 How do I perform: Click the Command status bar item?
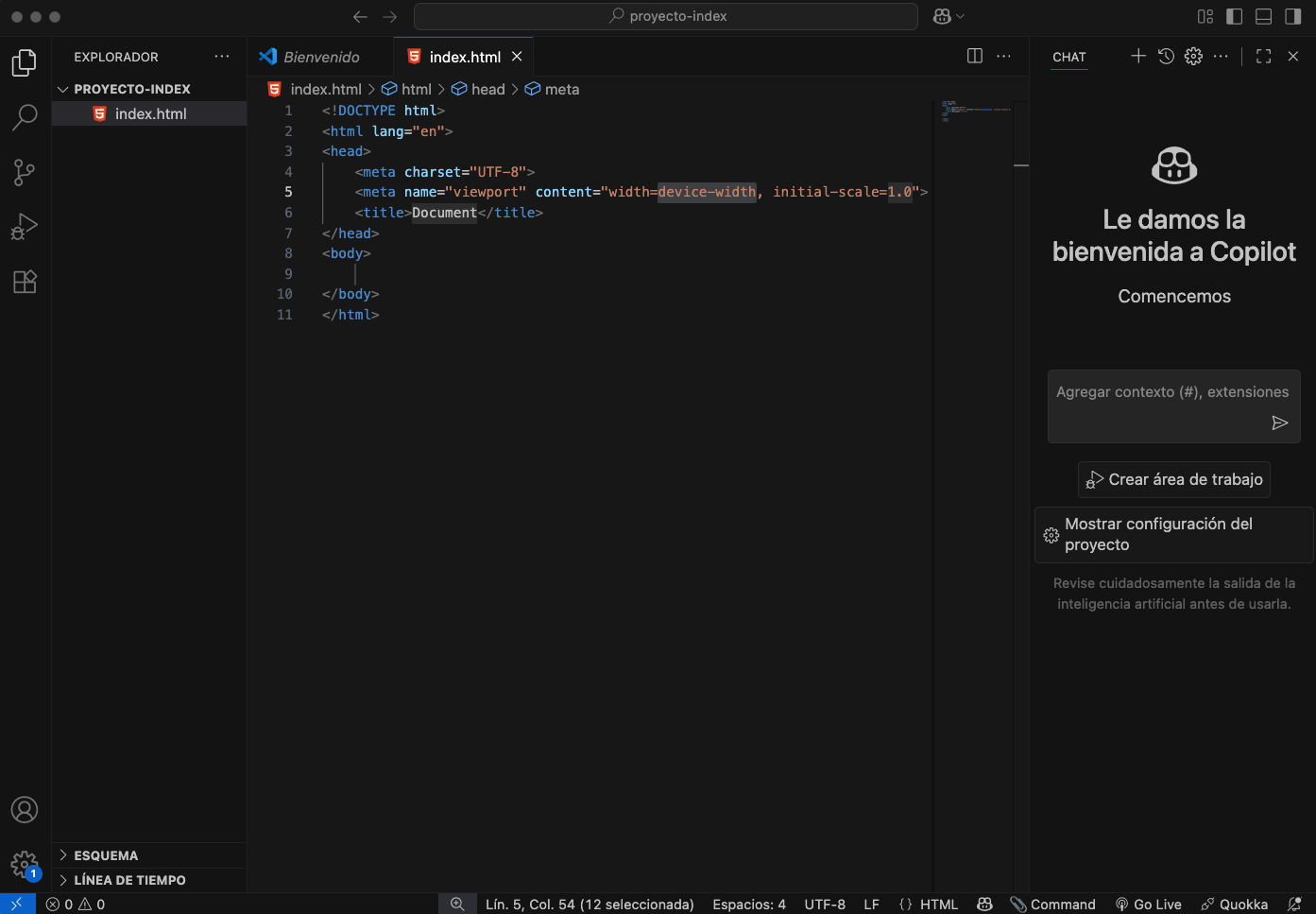pos(1052,904)
